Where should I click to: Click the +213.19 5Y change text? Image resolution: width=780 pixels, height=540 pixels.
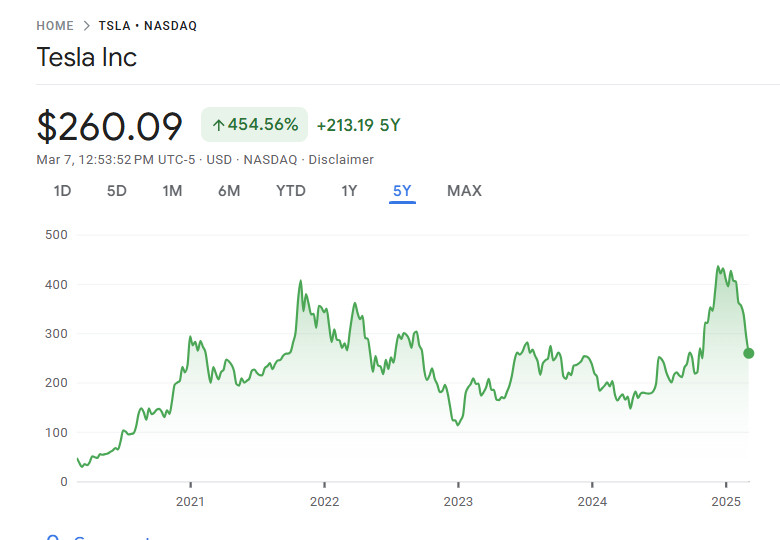(359, 125)
